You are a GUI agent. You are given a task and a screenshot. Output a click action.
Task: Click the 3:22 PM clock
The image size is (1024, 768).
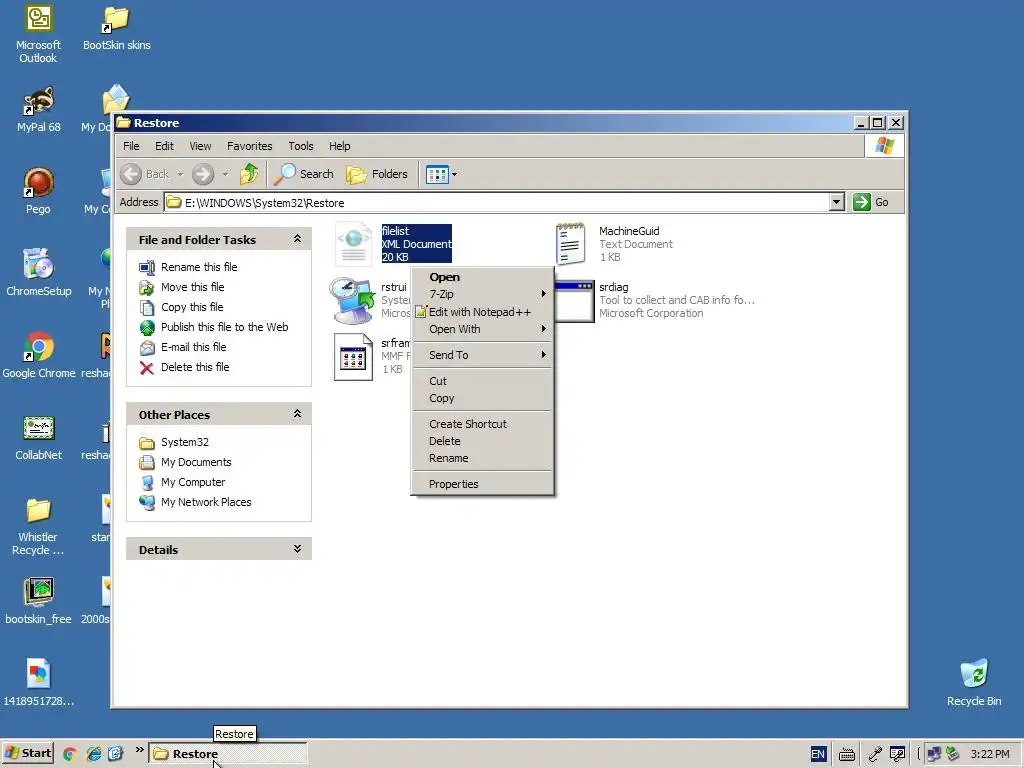(x=990, y=754)
